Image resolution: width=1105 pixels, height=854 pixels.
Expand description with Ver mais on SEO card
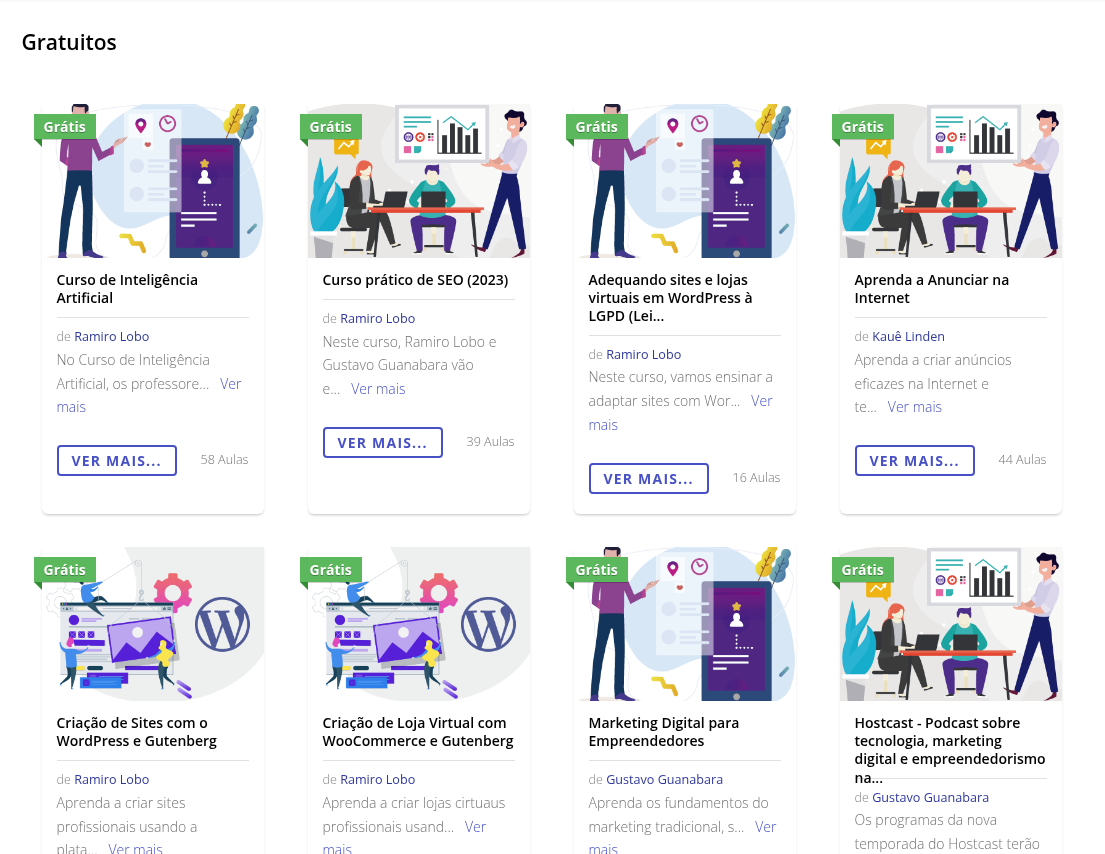coord(378,389)
